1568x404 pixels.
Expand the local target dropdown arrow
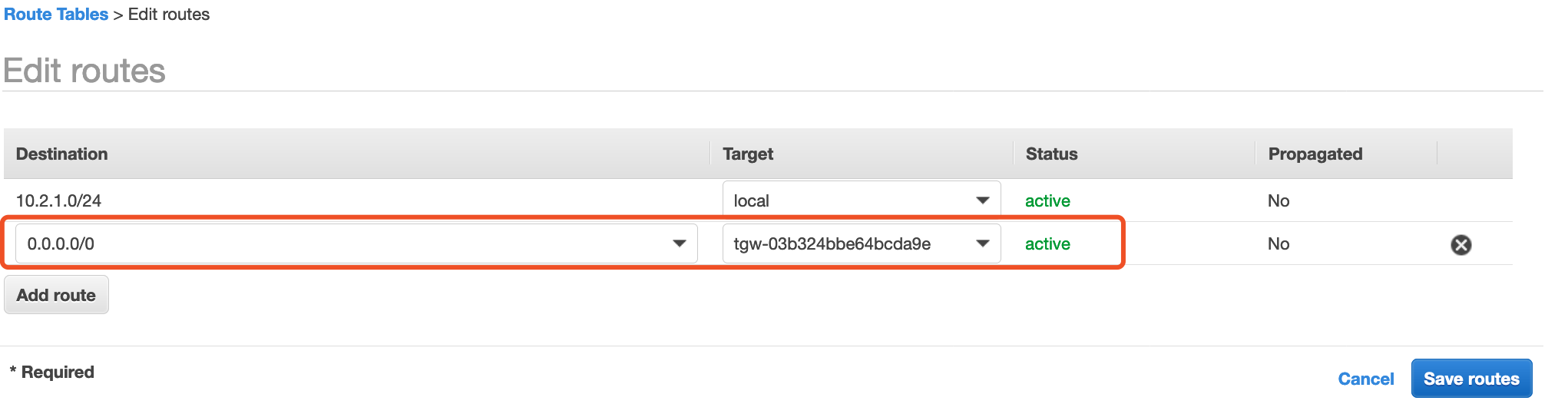pyautogui.click(x=982, y=200)
